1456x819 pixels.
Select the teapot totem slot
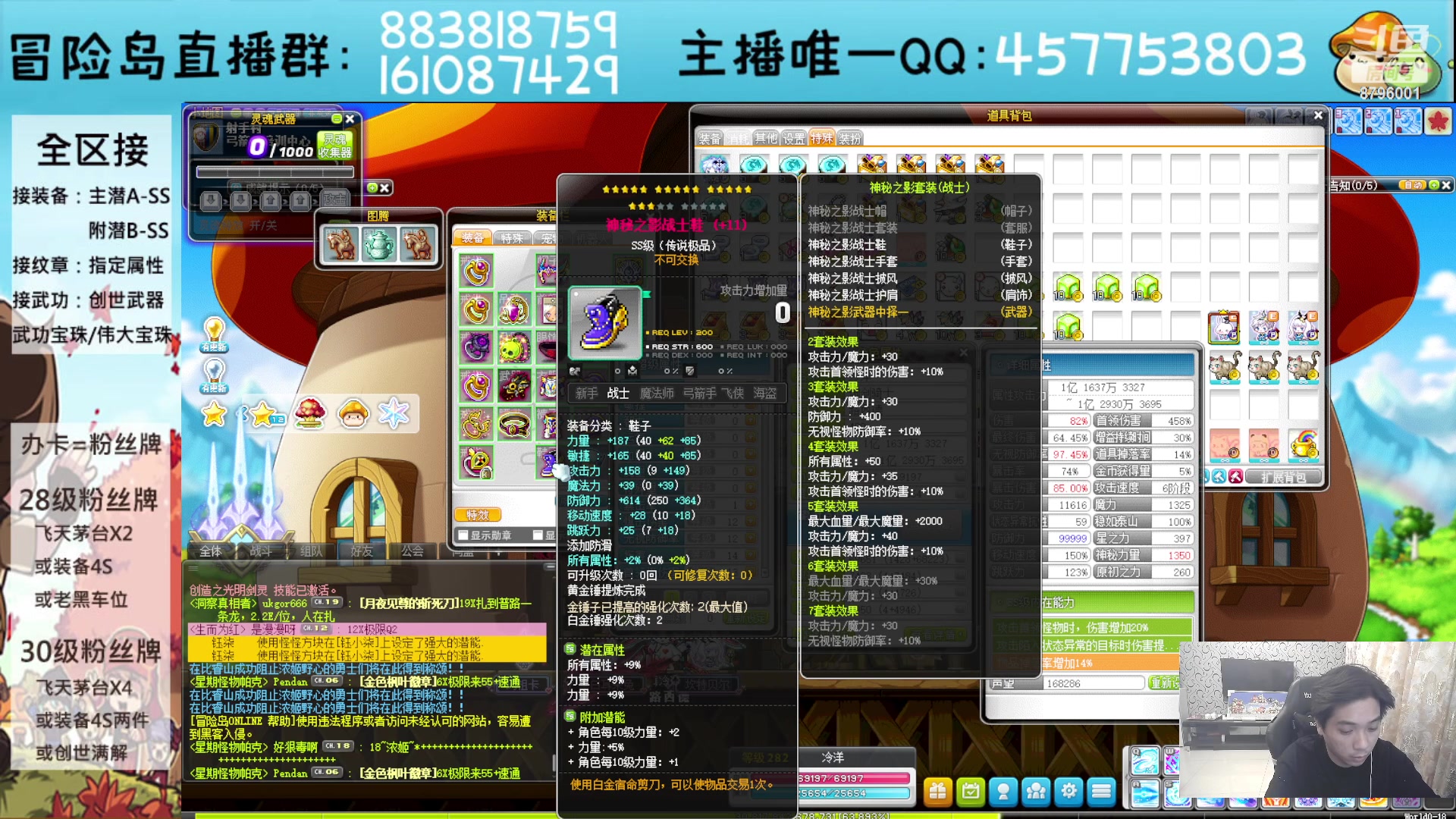378,244
